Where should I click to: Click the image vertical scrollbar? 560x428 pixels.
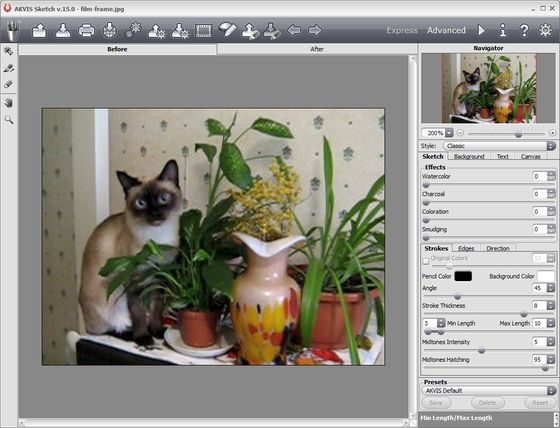coord(412,236)
